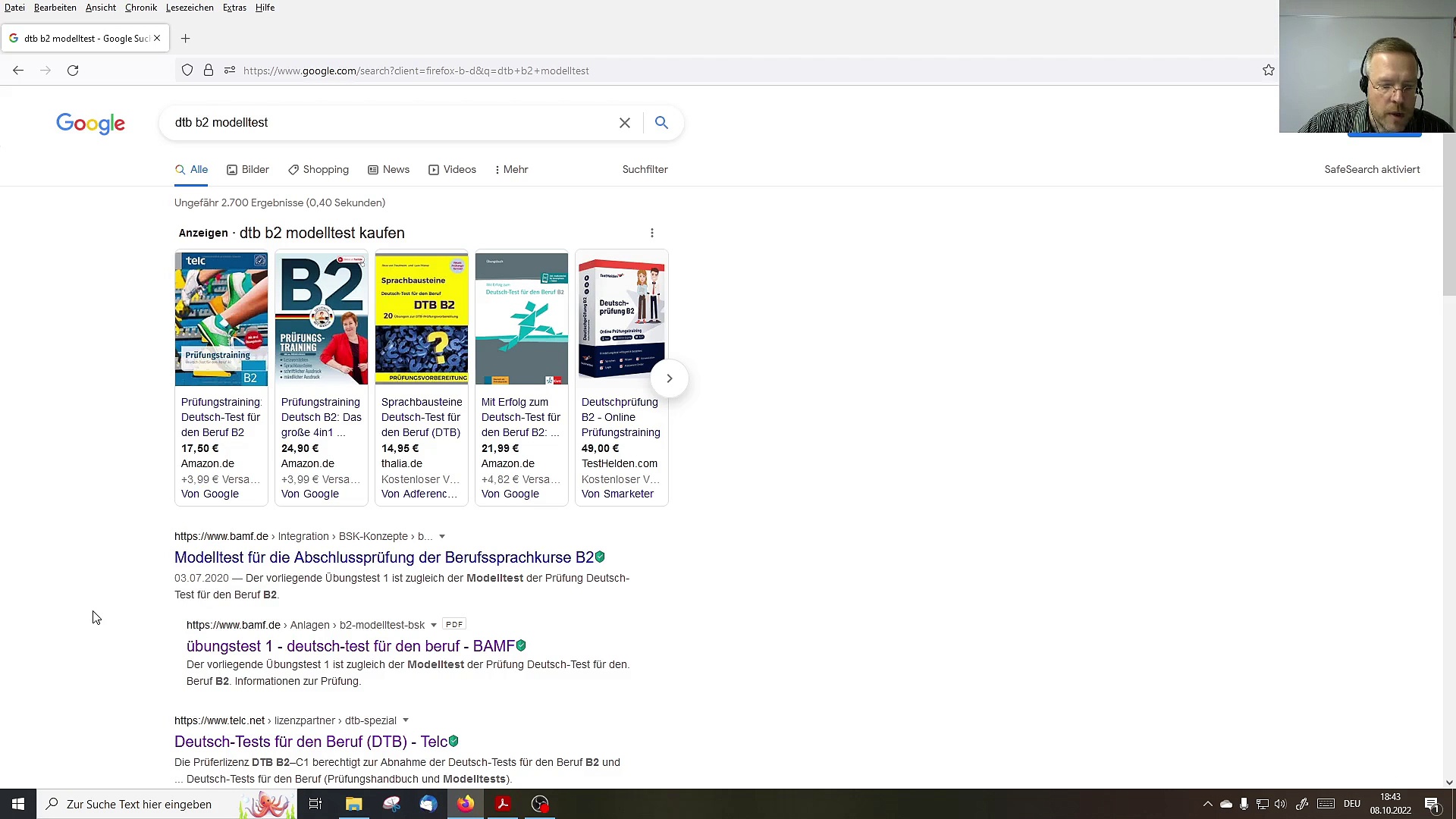Viewport: 1456px width, 819px height.
Task: Click the blue magnifier search icon
Action: (661, 123)
